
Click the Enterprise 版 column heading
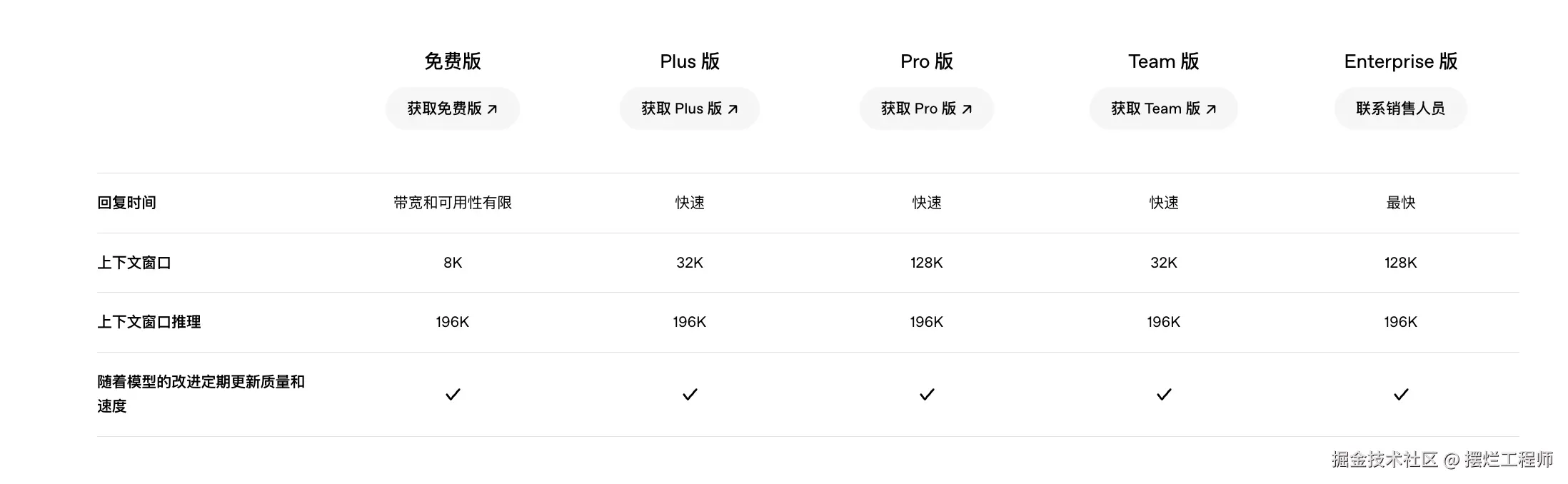click(x=1400, y=61)
